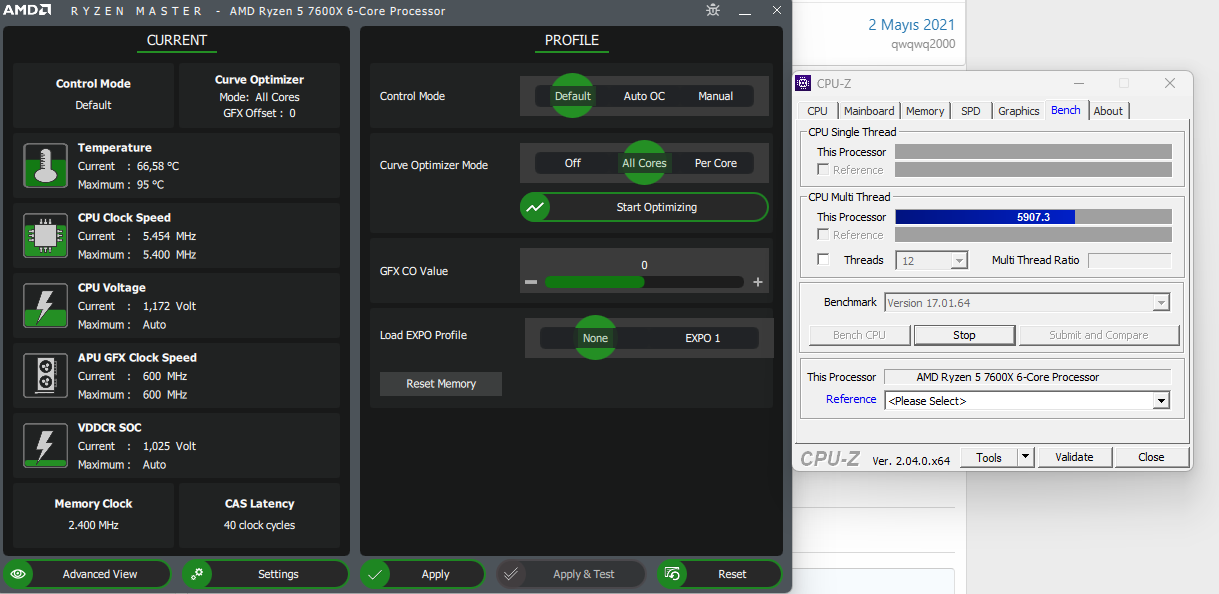The width and height of the screenshot is (1219, 594).
Task: Decrease GFX CO Value with minus
Action: [x=531, y=283]
